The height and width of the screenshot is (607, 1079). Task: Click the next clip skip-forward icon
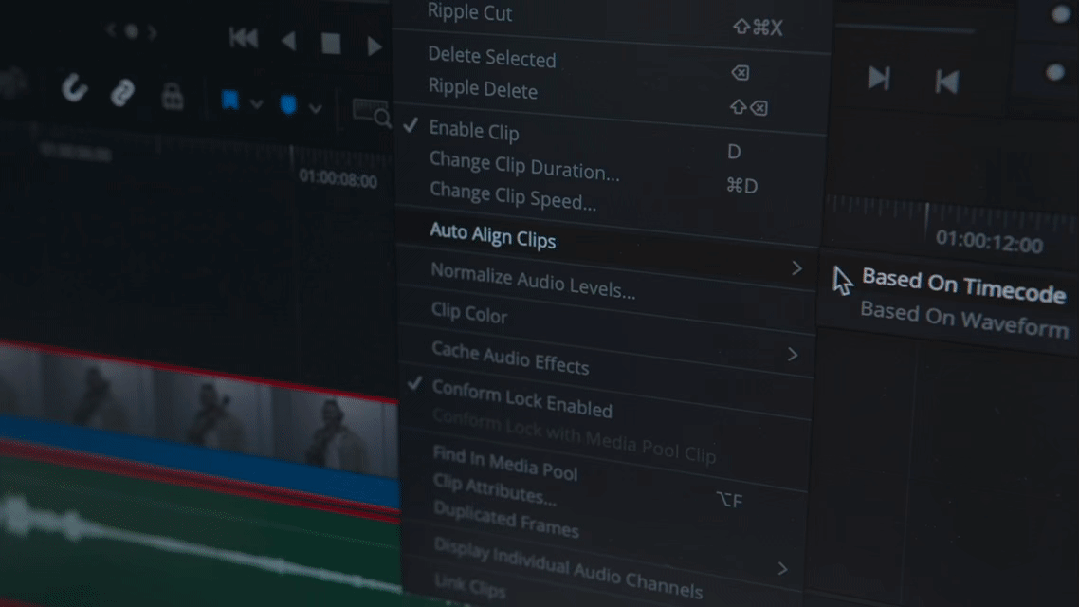(x=879, y=78)
